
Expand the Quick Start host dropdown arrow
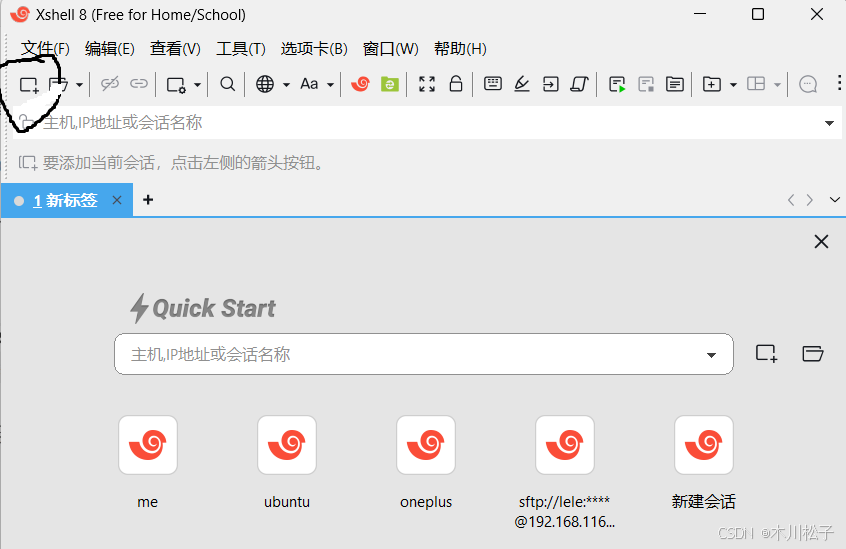712,355
